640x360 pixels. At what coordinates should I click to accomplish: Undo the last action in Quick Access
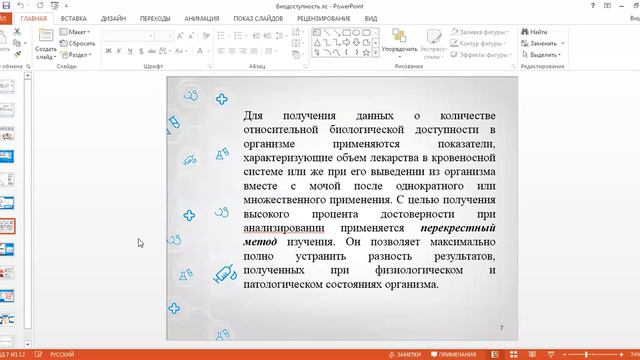20,6
